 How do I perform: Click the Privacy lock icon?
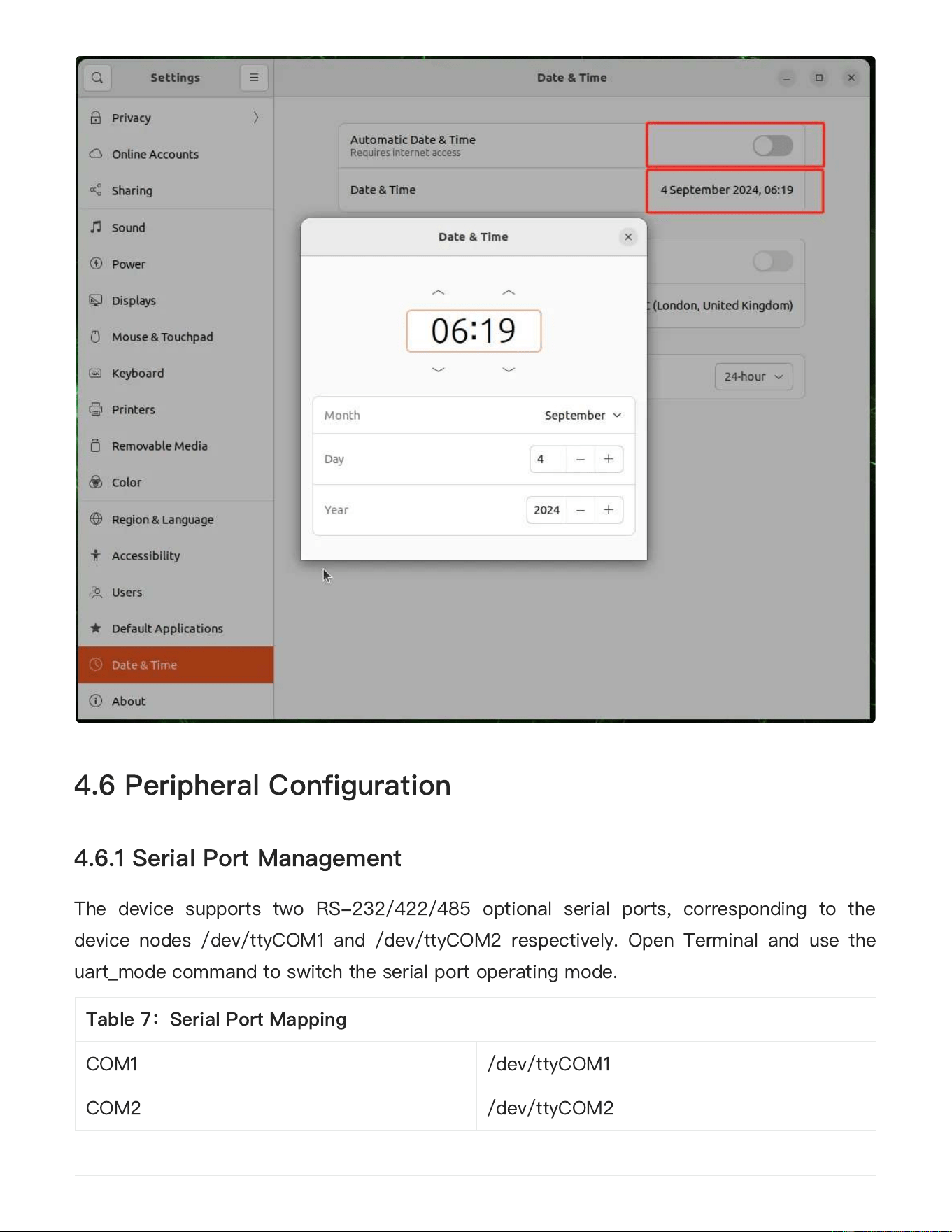point(96,118)
